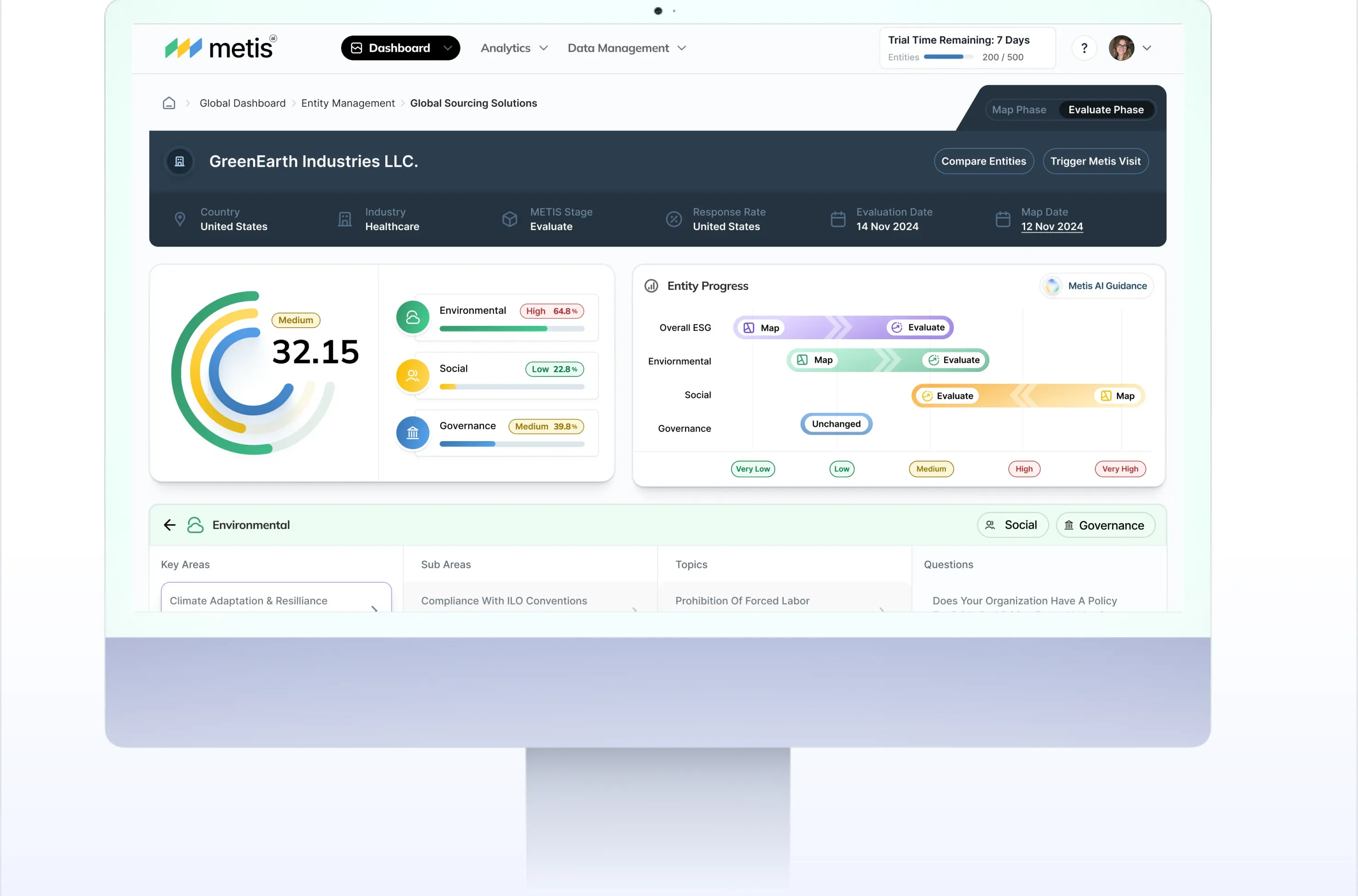1358x896 pixels.
Task: Click the Environmental section header icon
Action: point(195,525)
